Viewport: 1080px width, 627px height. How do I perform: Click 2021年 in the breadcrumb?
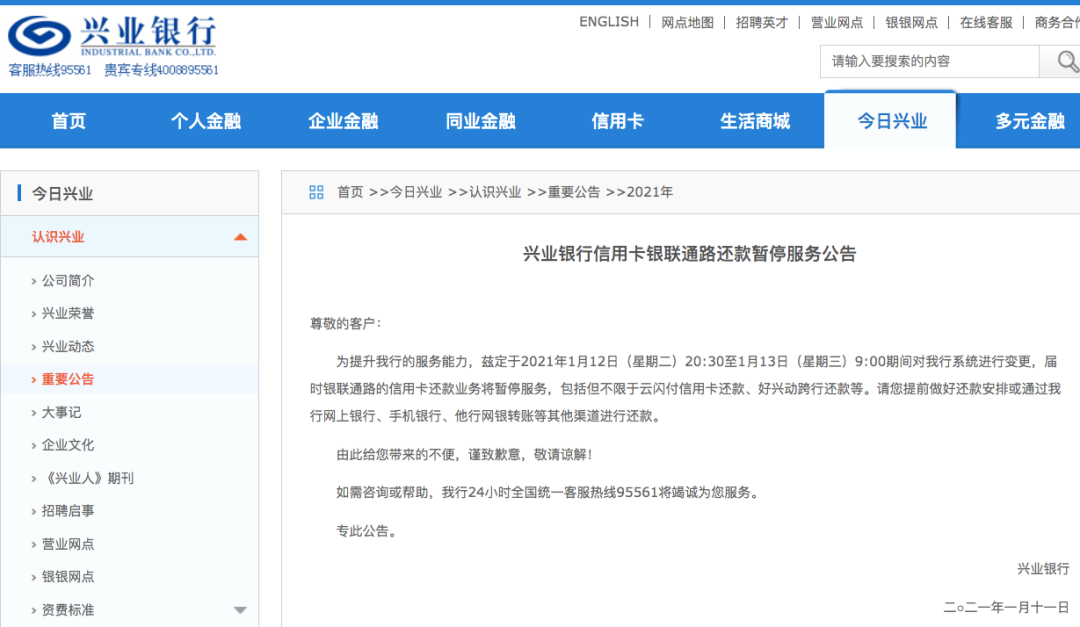pyautogui.click(x=650, y=192)
